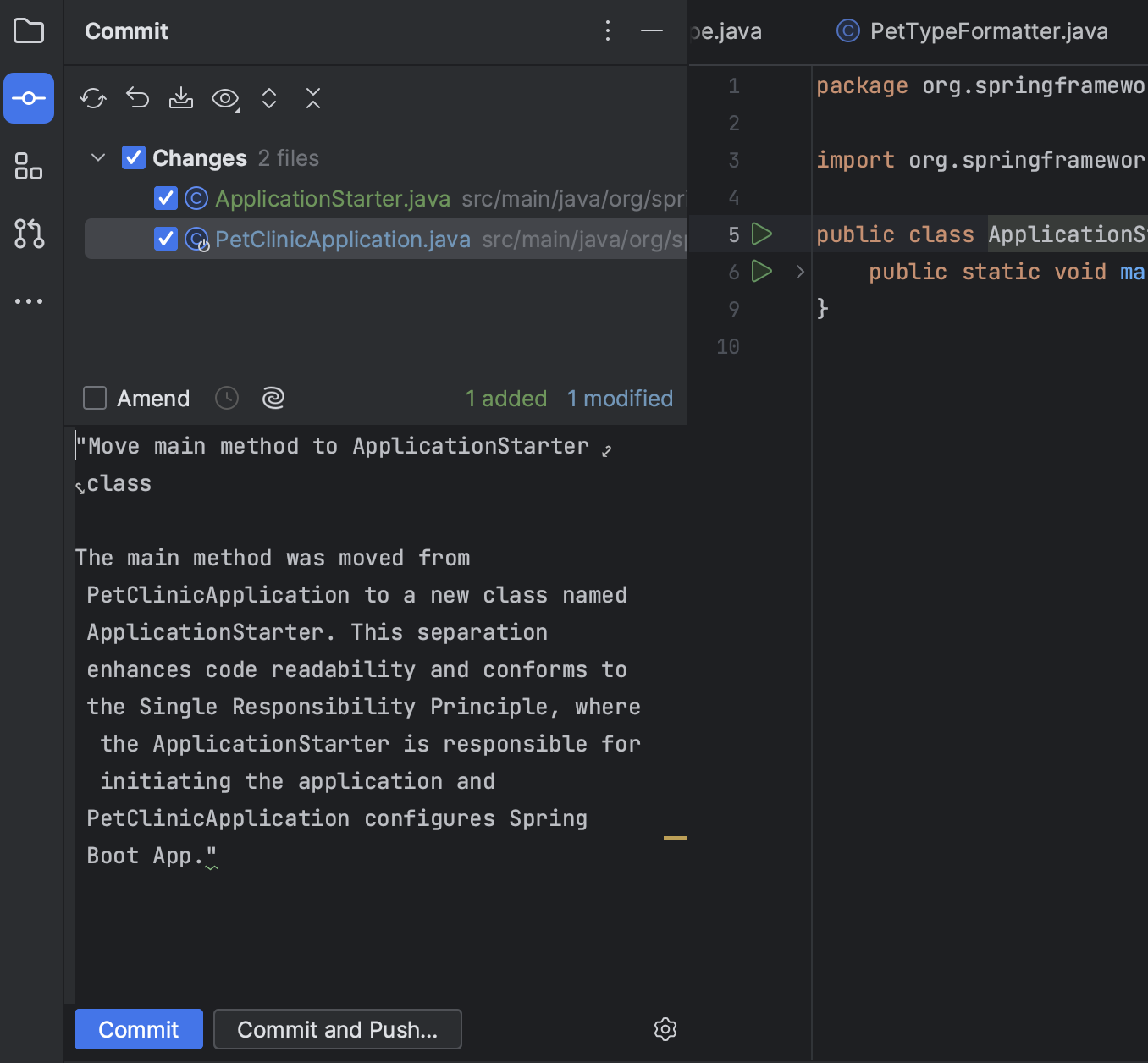Open the Pull Requests tool window

(28, 234)
